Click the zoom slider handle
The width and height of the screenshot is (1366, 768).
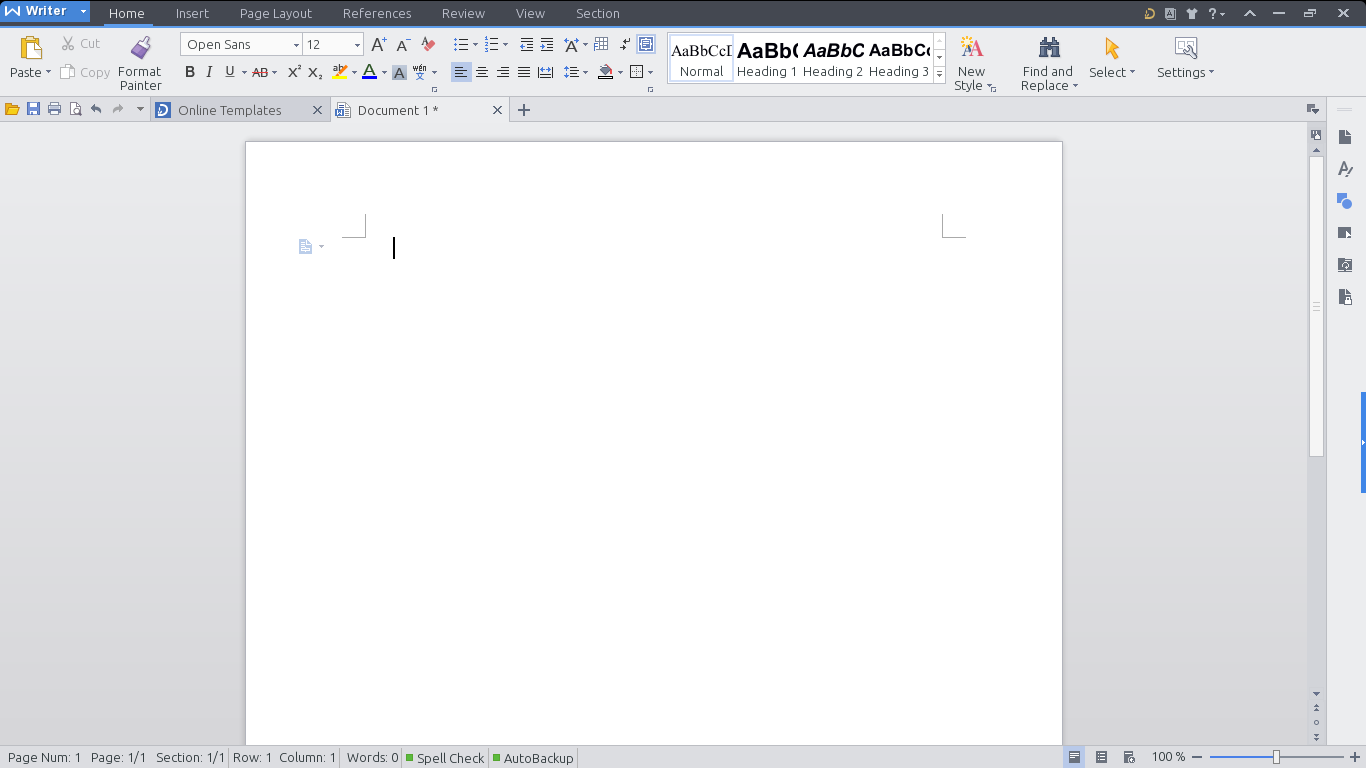[x=1276, y=757]
